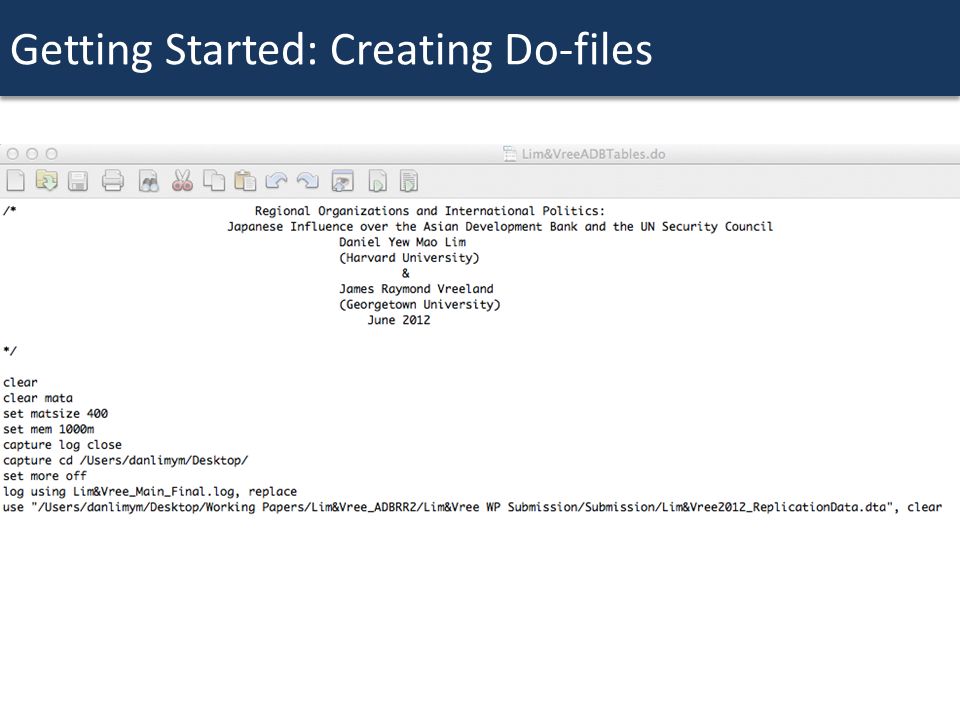This screenshot has width=960, height=720.
Task: Click the 'June 2012' comment line
Action: (399, 320)
